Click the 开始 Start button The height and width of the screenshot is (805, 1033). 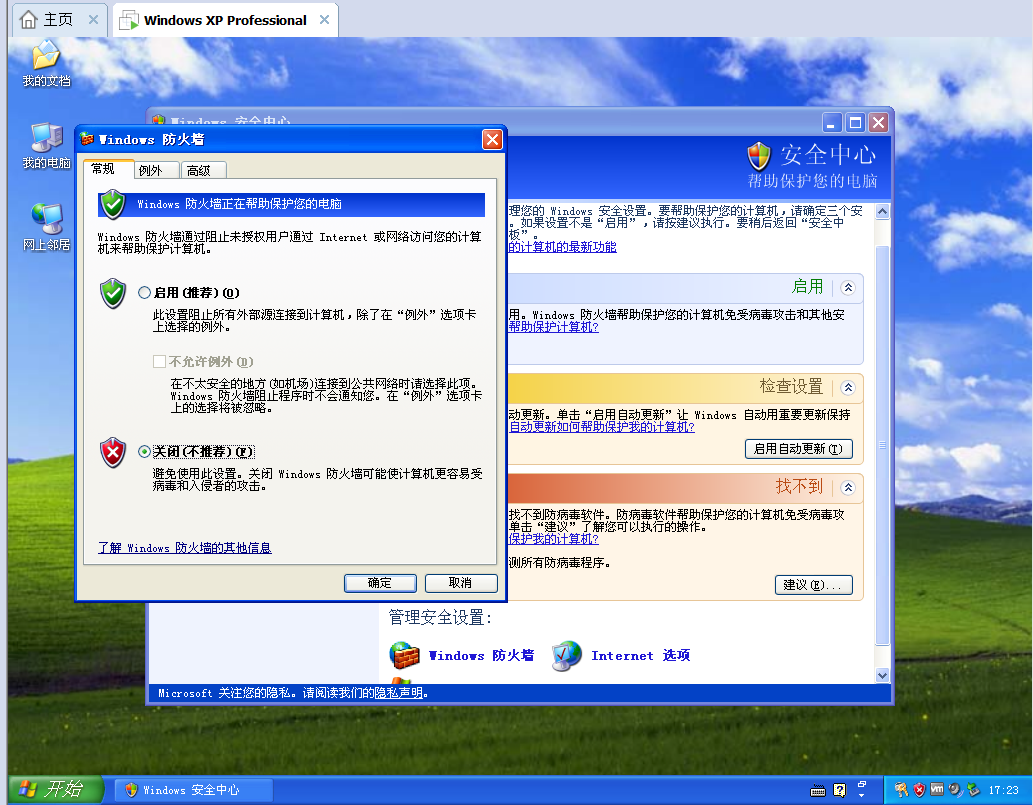pos(56,789)
